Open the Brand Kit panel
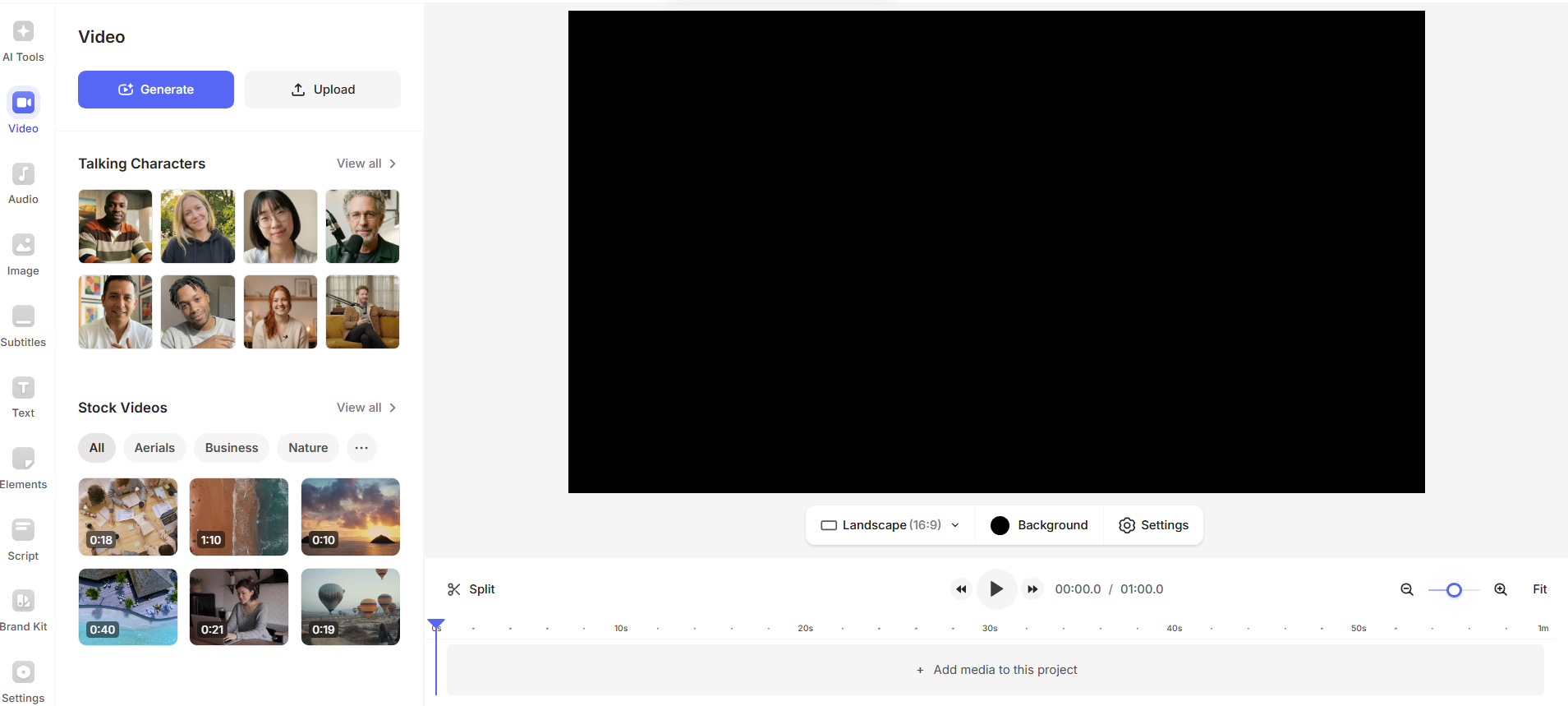Screen dimensions: 1568x706 pos(23,611)
